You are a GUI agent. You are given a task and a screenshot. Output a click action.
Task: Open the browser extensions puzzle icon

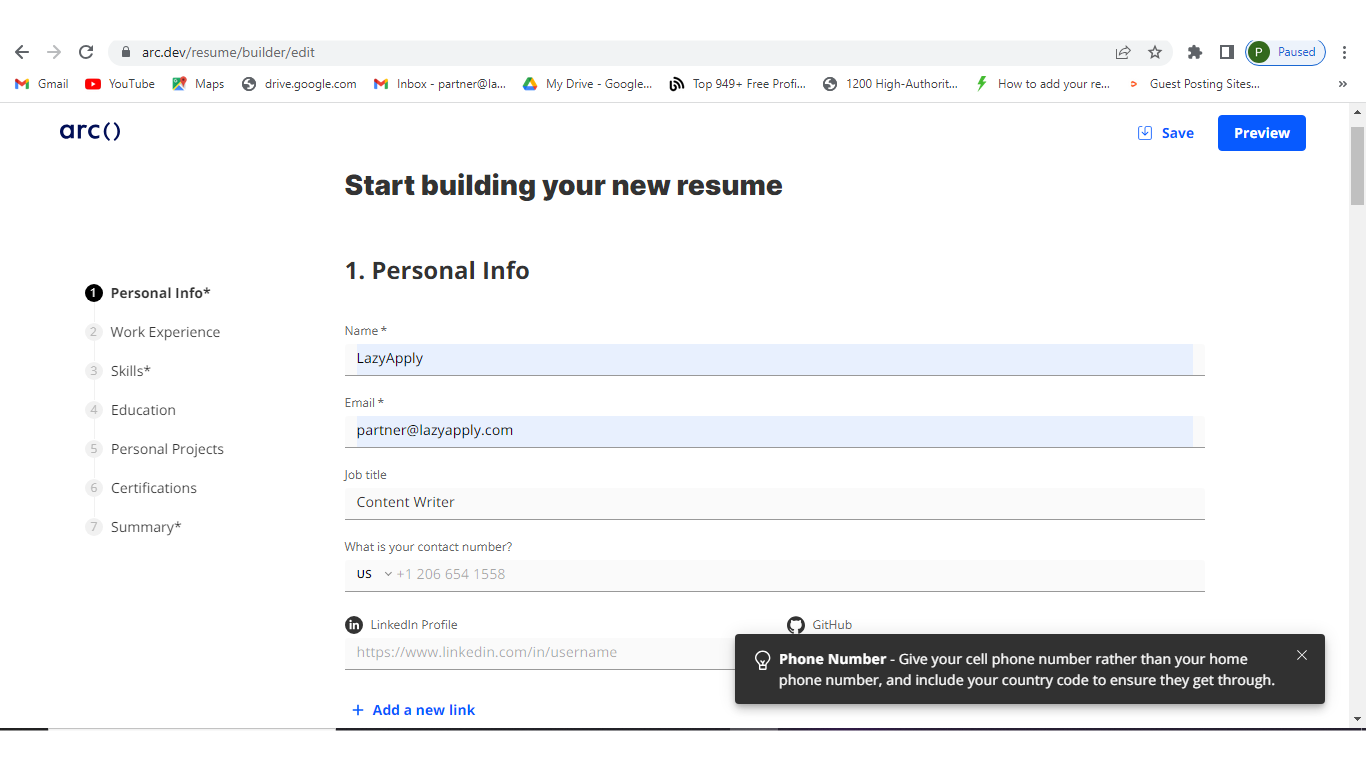point(1194,52)
